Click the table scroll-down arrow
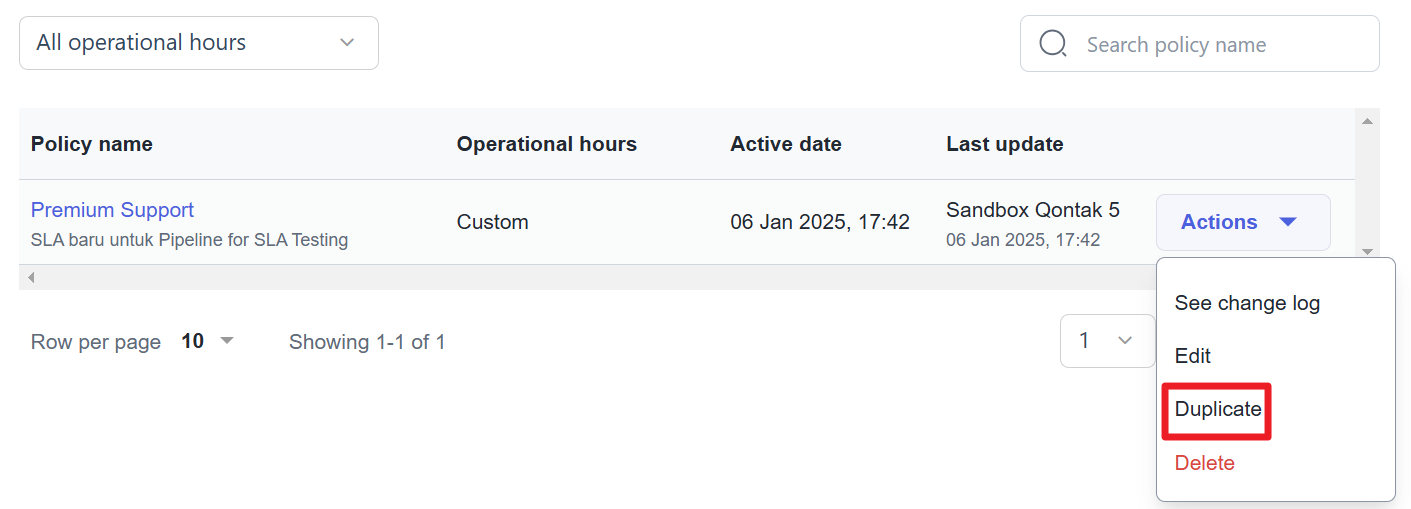Viewport: 1411px width, 509px height. tap(1367, 252)
